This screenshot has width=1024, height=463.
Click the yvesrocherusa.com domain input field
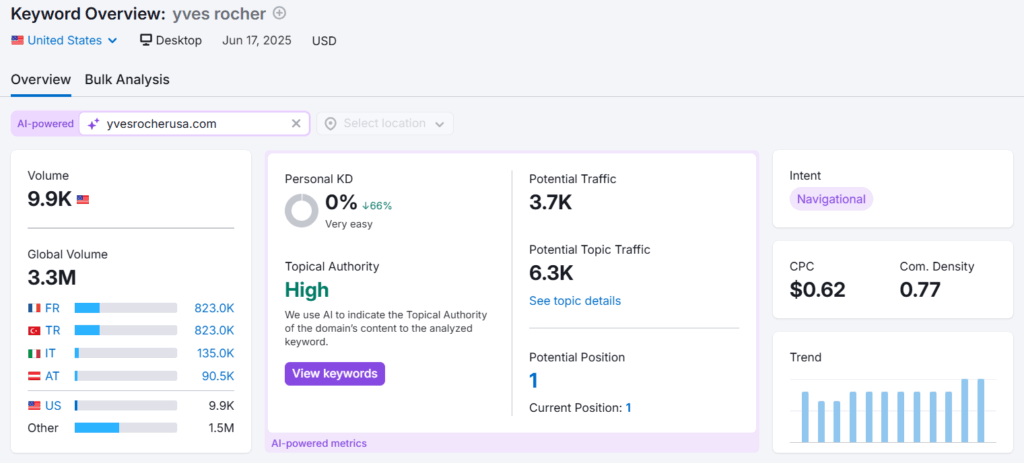(195, 123)
